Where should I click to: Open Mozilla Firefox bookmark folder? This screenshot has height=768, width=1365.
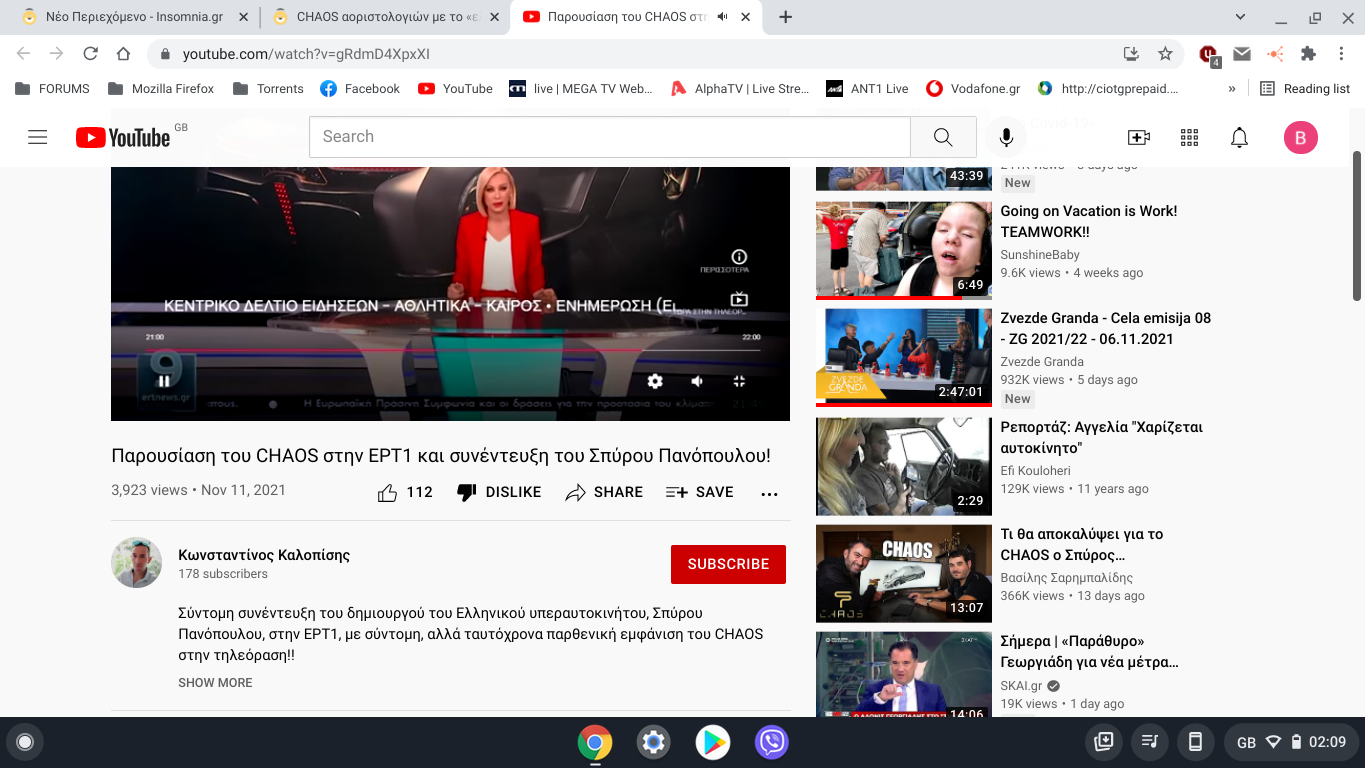pos(161,89)
